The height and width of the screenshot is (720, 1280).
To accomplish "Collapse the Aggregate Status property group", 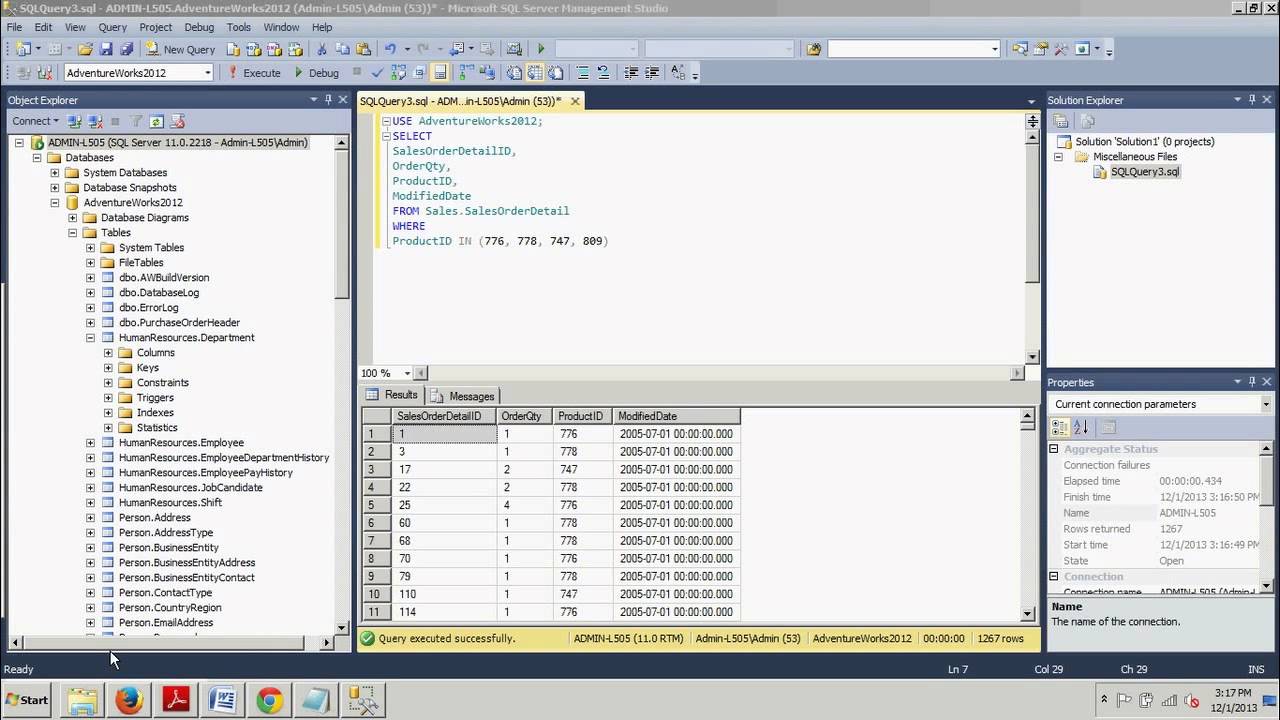I will (x=1054, y=450).
